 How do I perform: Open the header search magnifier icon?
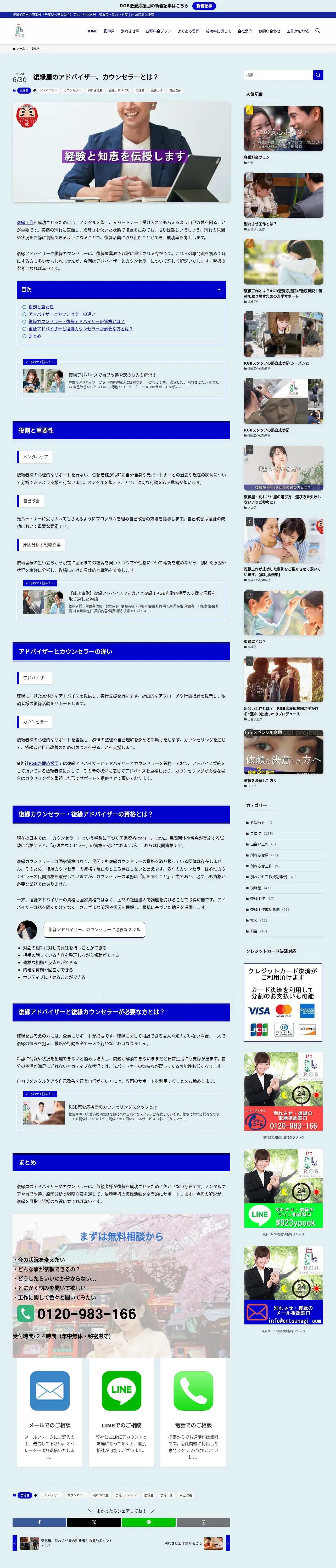tap(317, 30)
